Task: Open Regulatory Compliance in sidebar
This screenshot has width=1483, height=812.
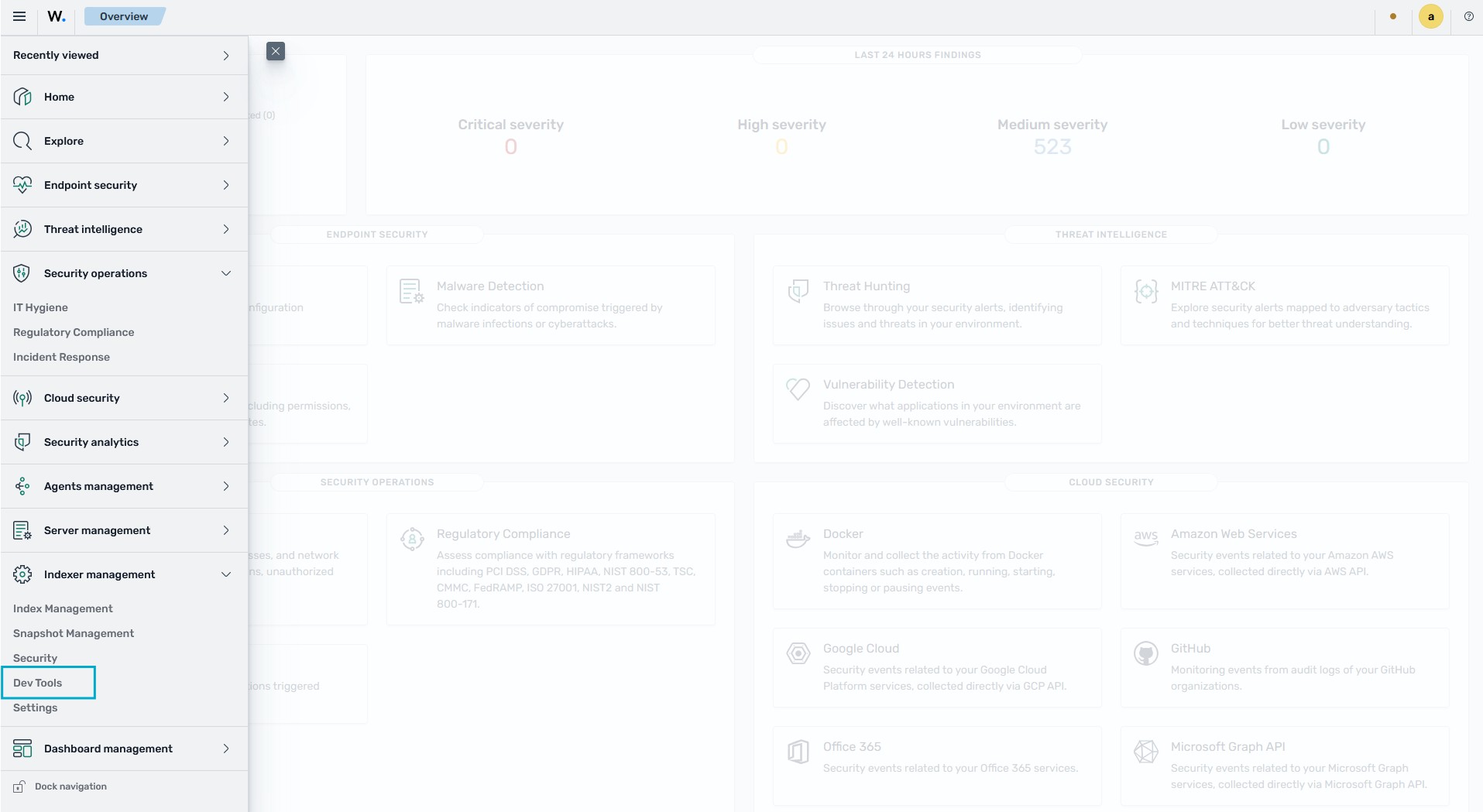Action: pyautogui.click(x=74, y=332)
